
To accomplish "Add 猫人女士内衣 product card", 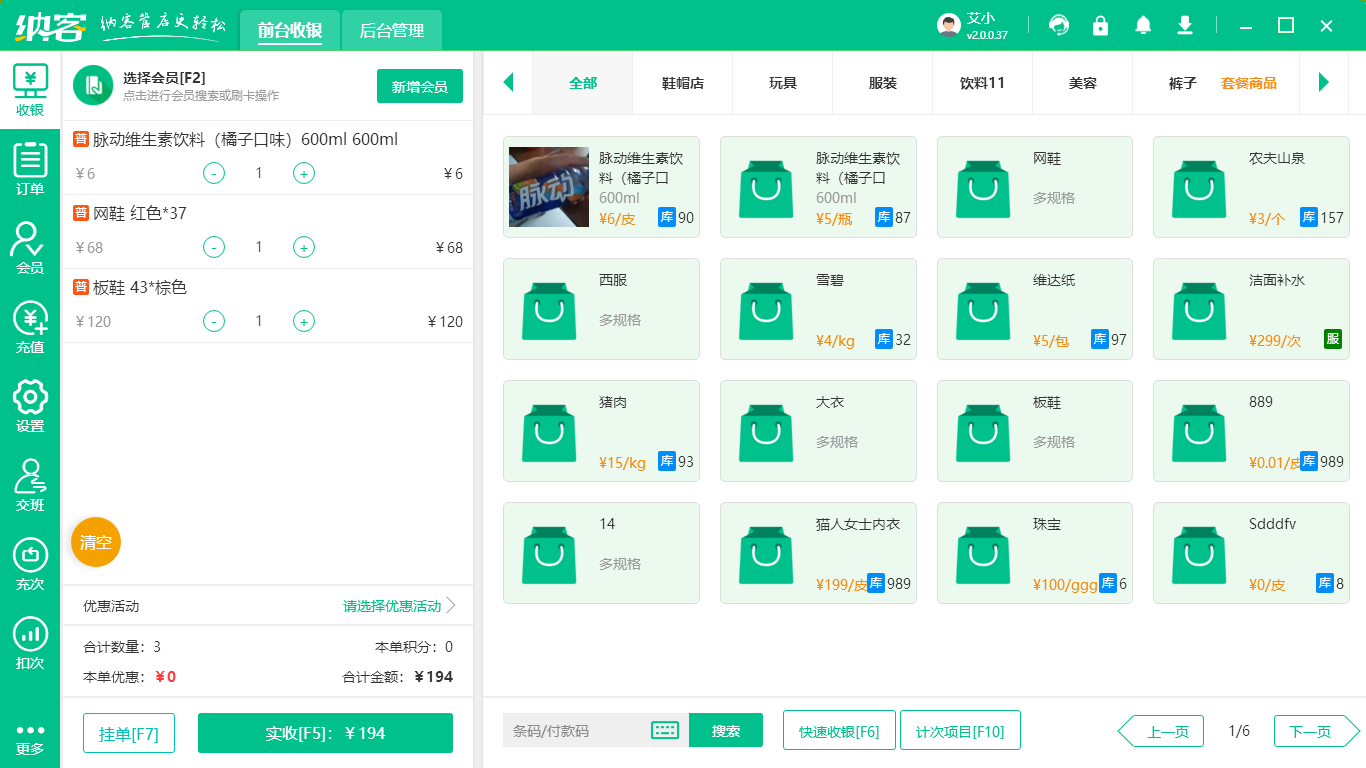I will coord(818,553).
